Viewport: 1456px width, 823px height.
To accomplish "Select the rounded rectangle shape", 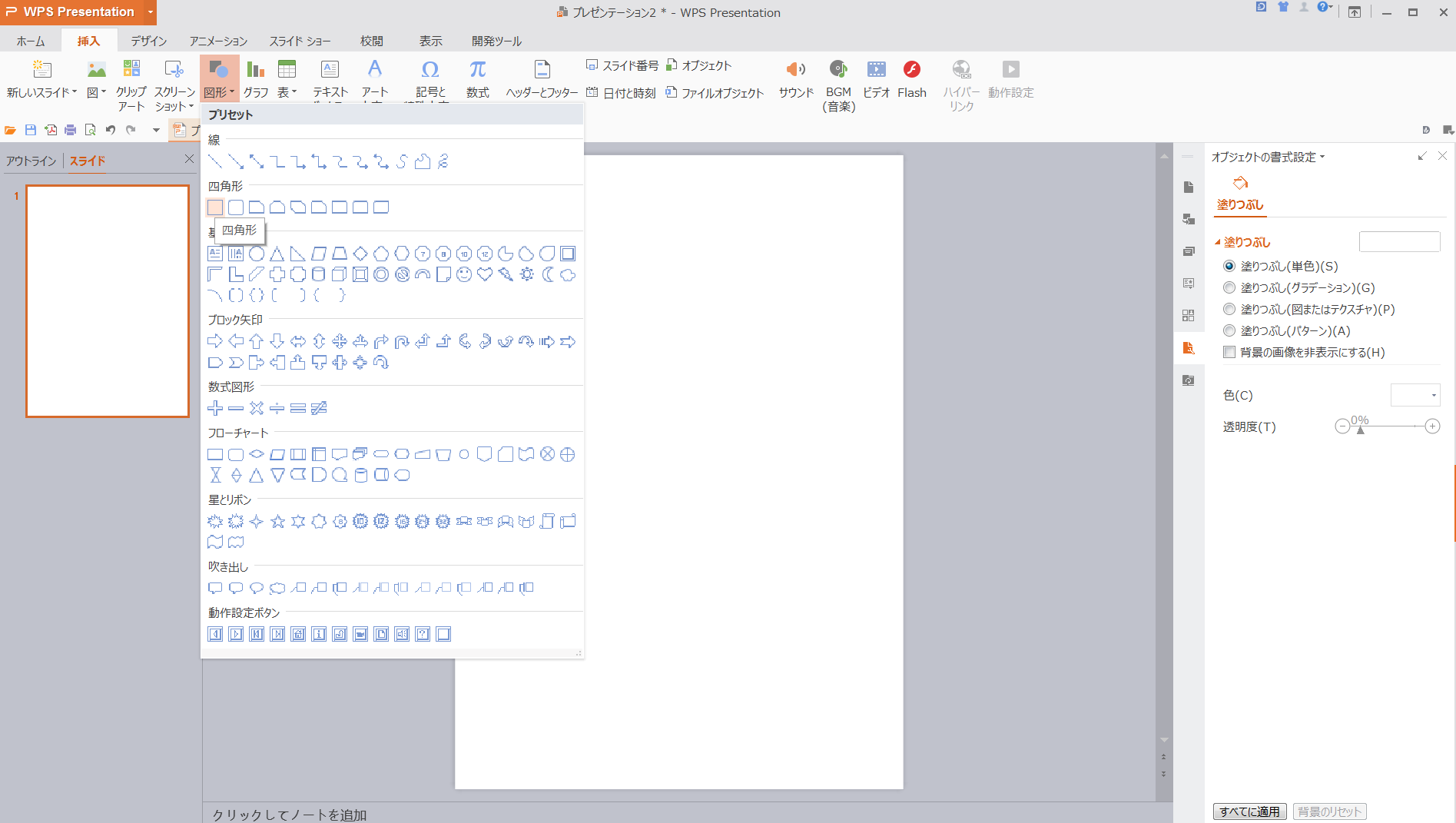I will (x=236, y=207).
